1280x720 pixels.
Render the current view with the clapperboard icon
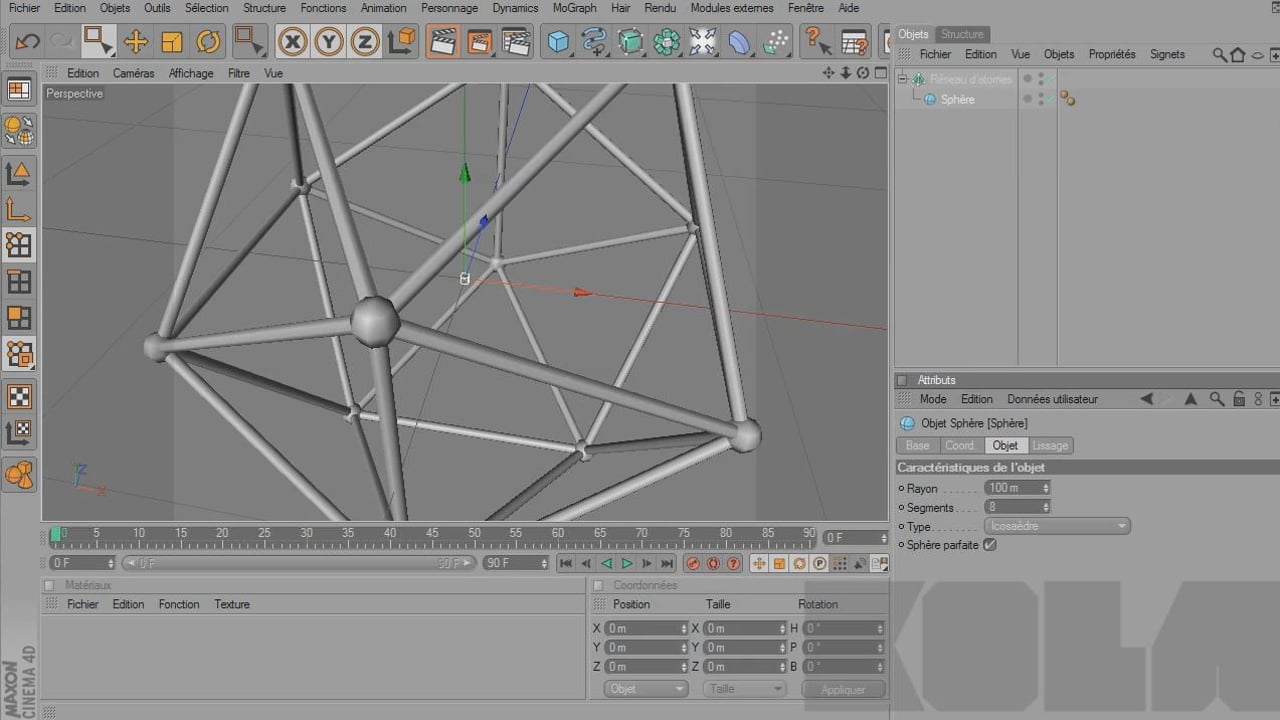442,42
